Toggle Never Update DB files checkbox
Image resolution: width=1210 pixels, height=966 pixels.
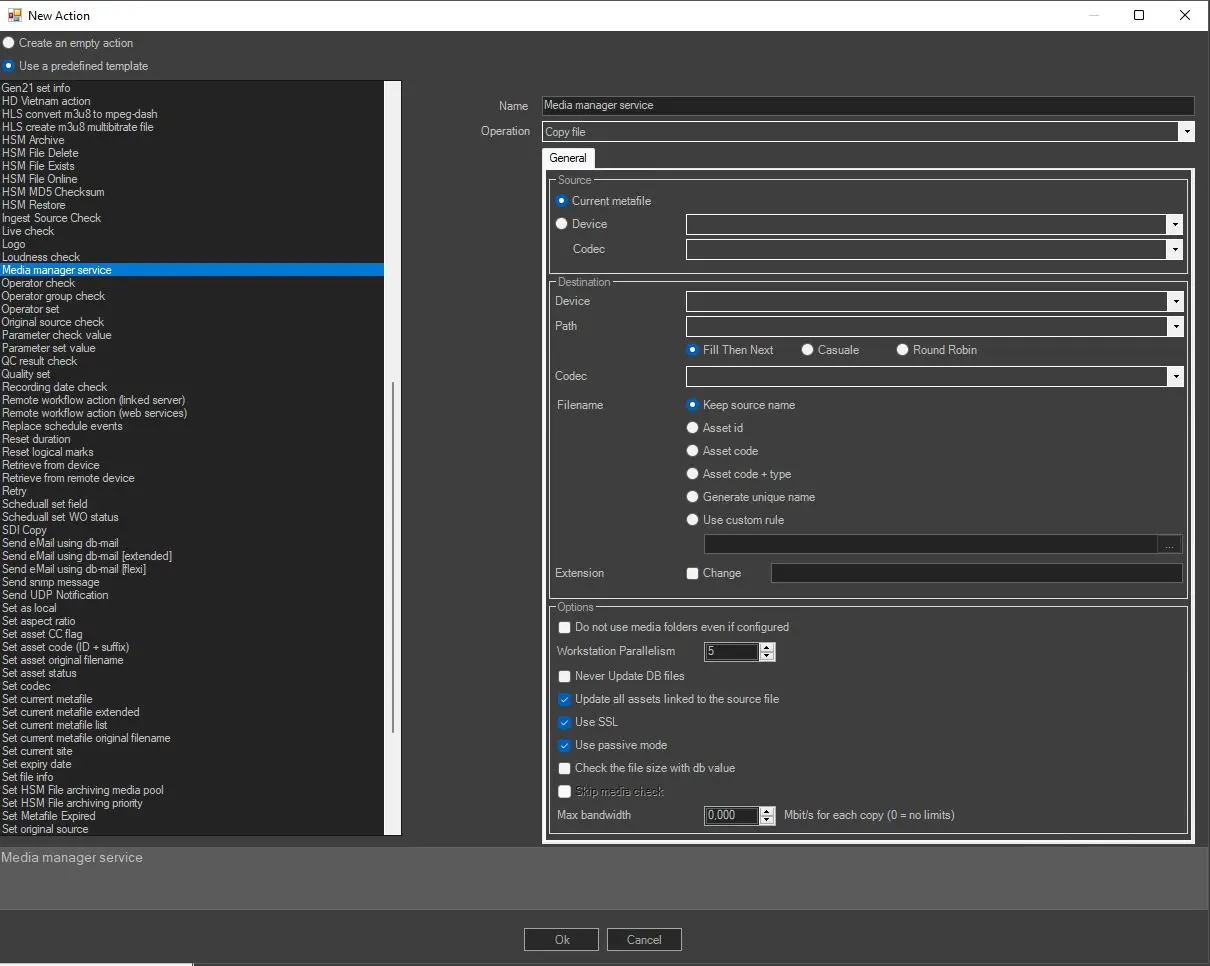tap(565, 676)
